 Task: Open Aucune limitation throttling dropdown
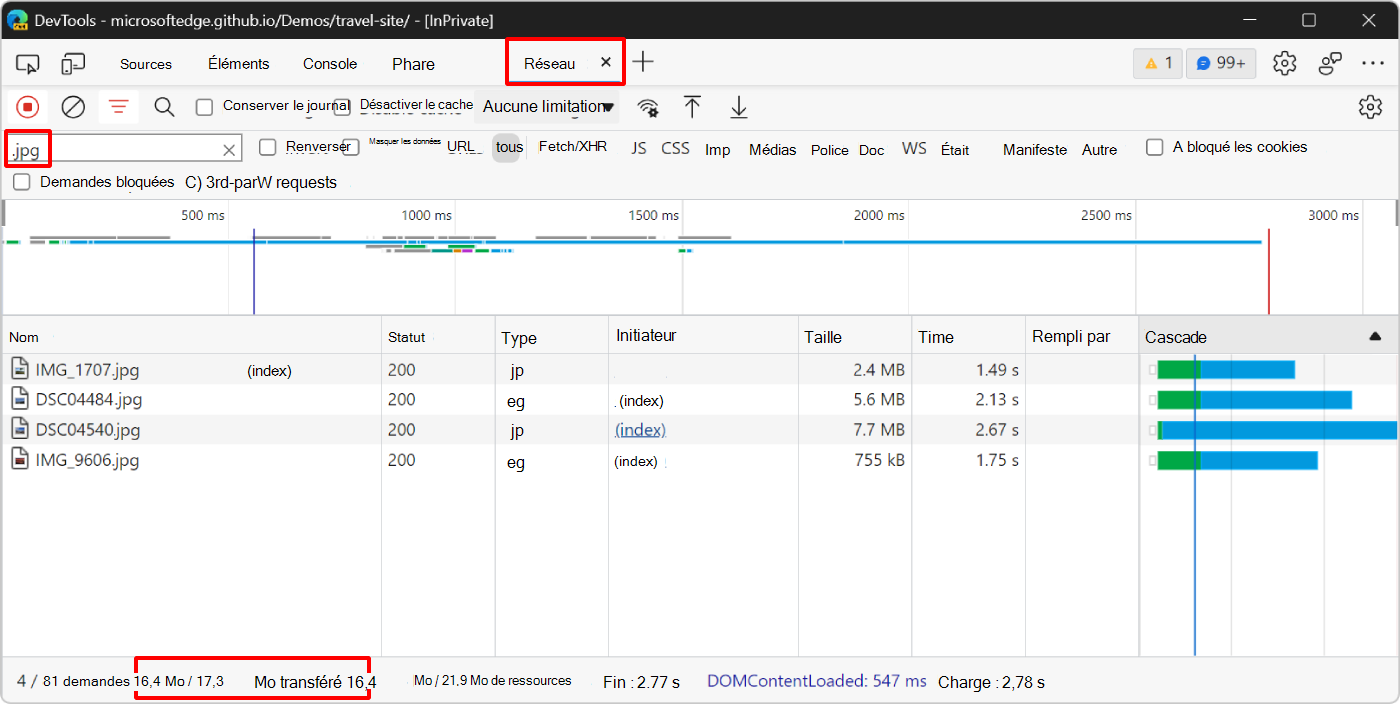[547, 107]
